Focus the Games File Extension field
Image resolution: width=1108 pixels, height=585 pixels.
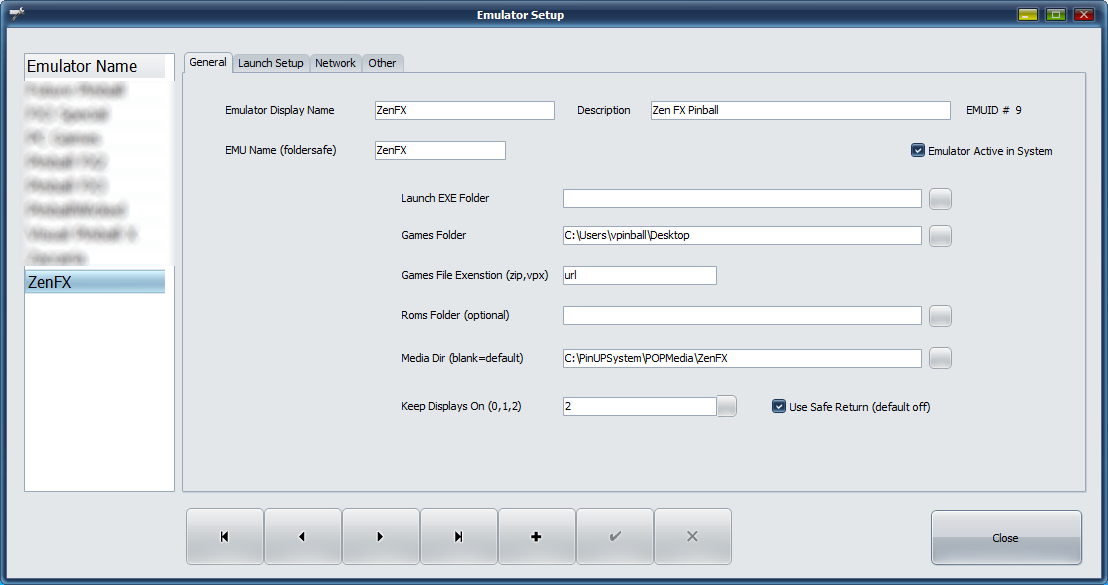(x=639, y=275)
